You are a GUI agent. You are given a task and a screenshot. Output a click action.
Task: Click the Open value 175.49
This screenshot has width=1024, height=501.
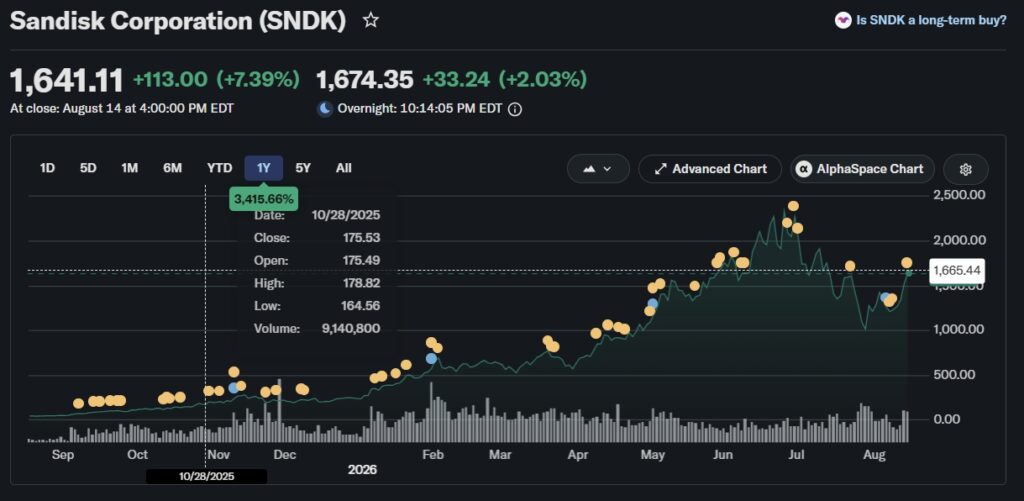tap(362, 260)
